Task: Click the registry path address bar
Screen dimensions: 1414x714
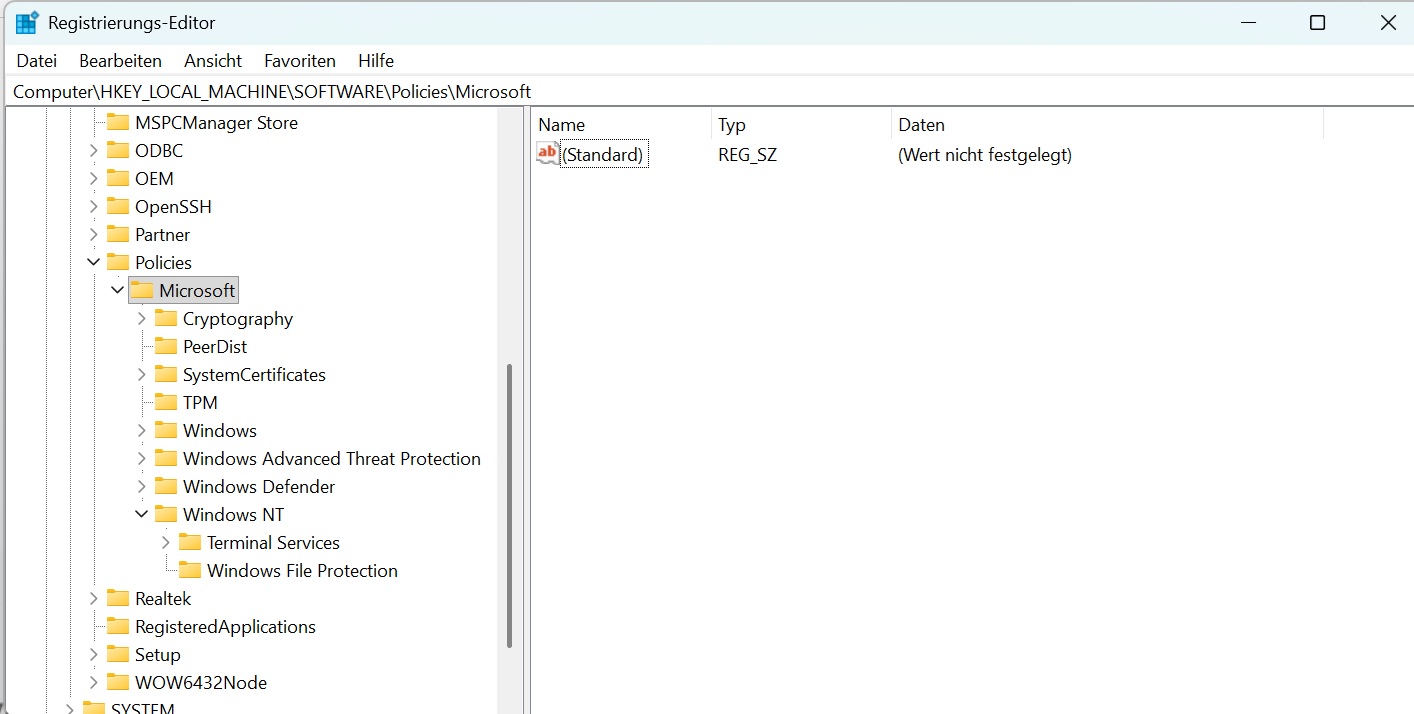Action: (700, 92)
